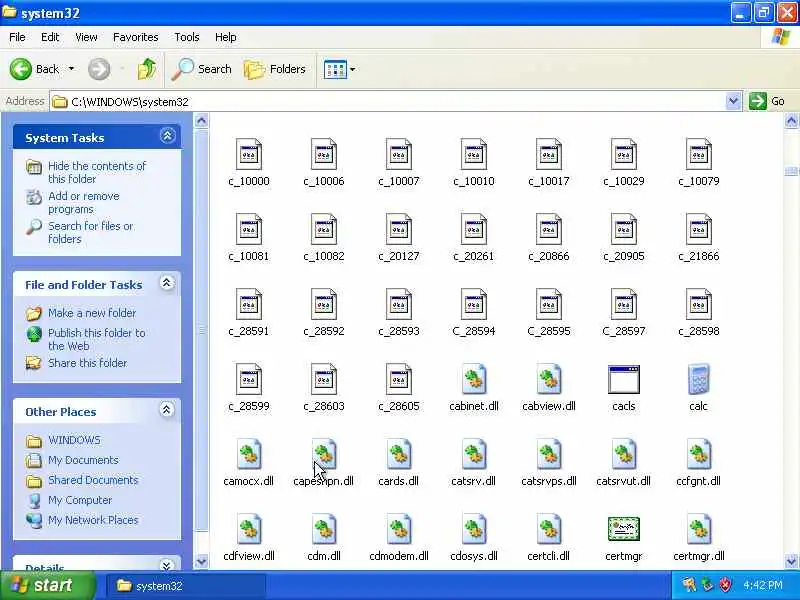
Task: Select the catsrv.dll file icon
Action: pos(473,455)
